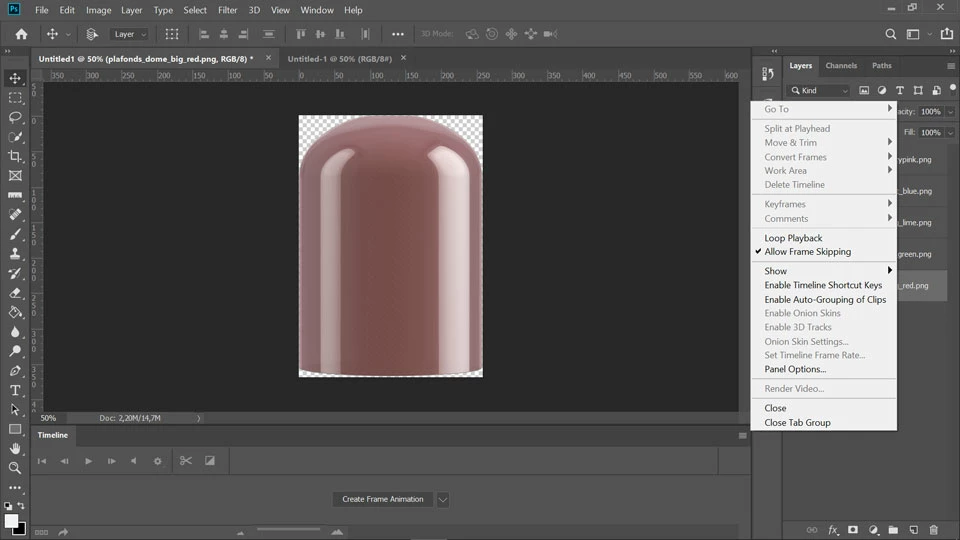Click the scissors split icon in Timeline
This screenshot has width=960, height=540.
click(185, 461)
